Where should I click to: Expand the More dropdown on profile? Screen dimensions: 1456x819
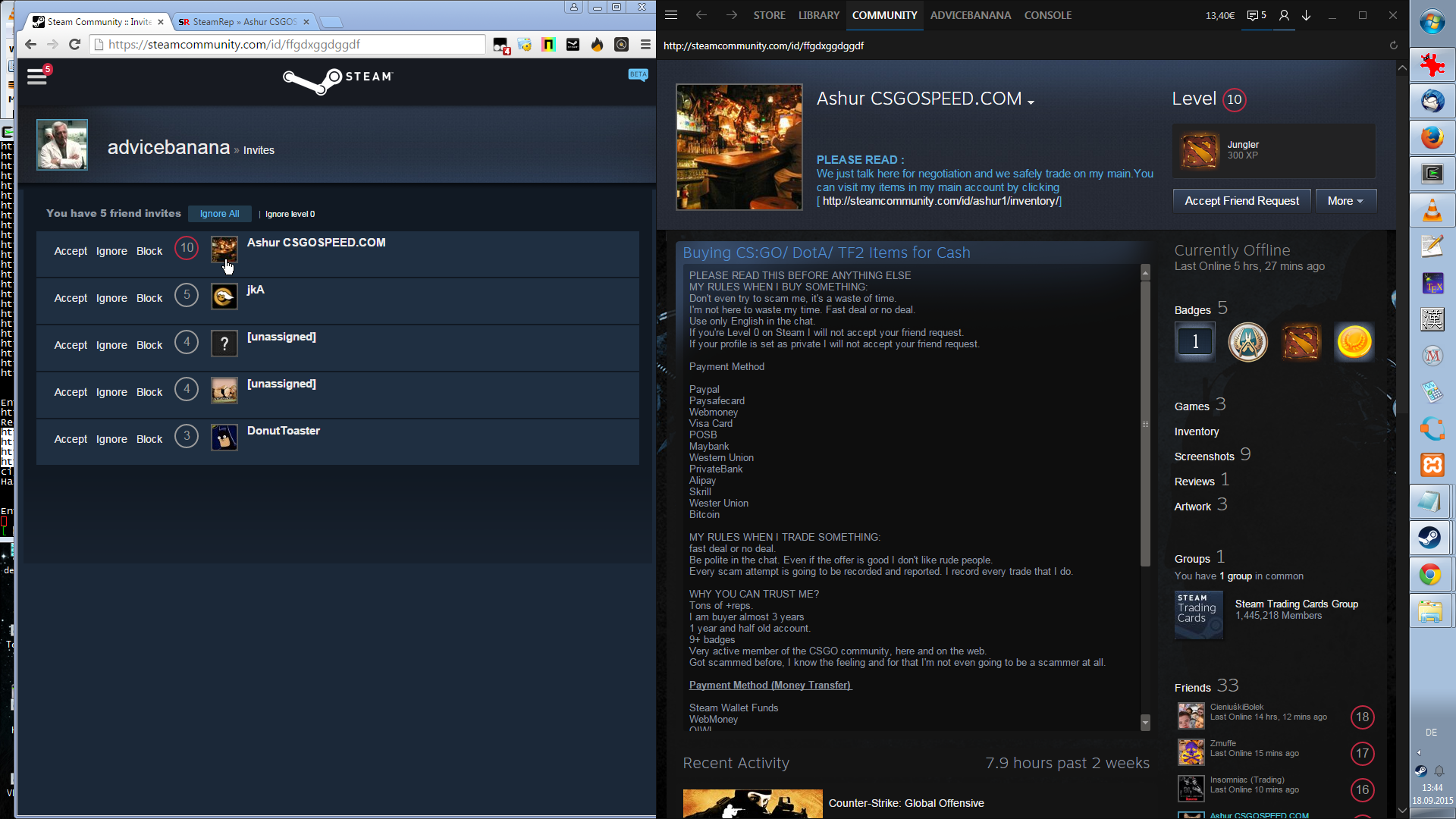click(1345, 201)
